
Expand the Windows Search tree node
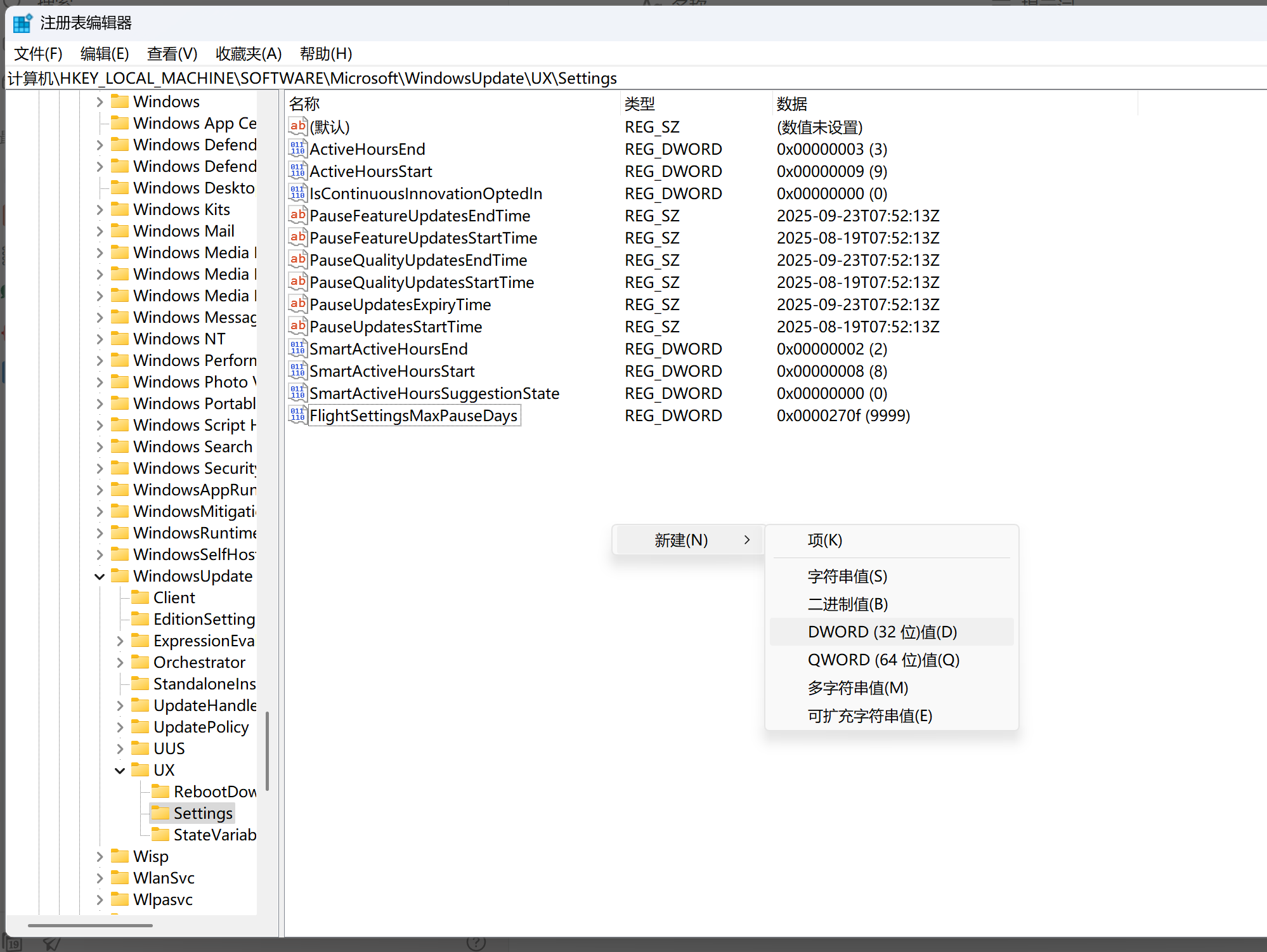100,447
